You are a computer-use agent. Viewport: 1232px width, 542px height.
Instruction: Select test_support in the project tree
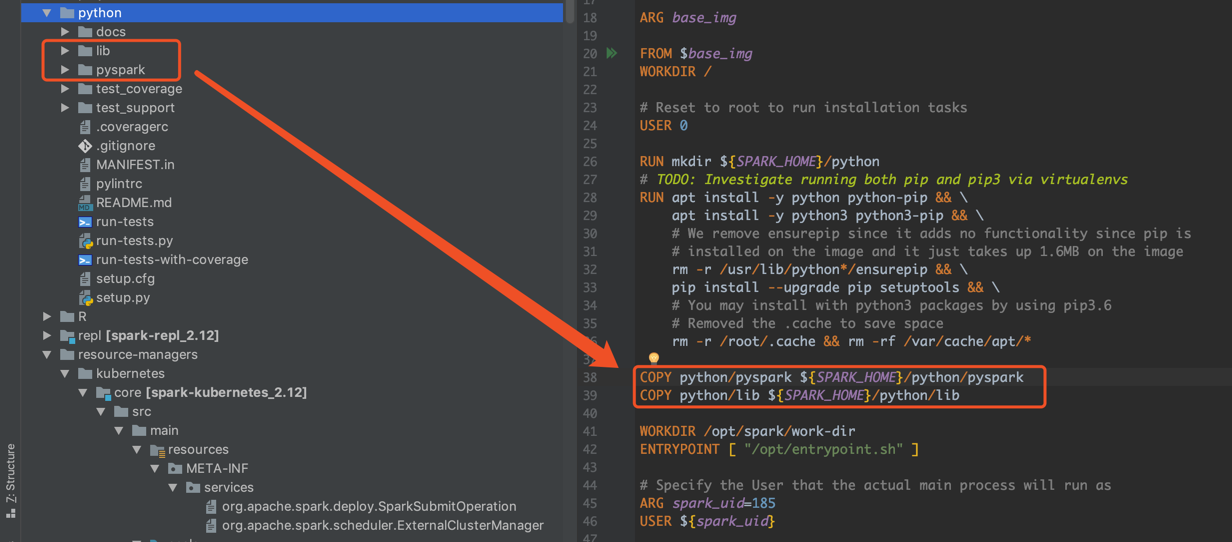coord(135,108)
